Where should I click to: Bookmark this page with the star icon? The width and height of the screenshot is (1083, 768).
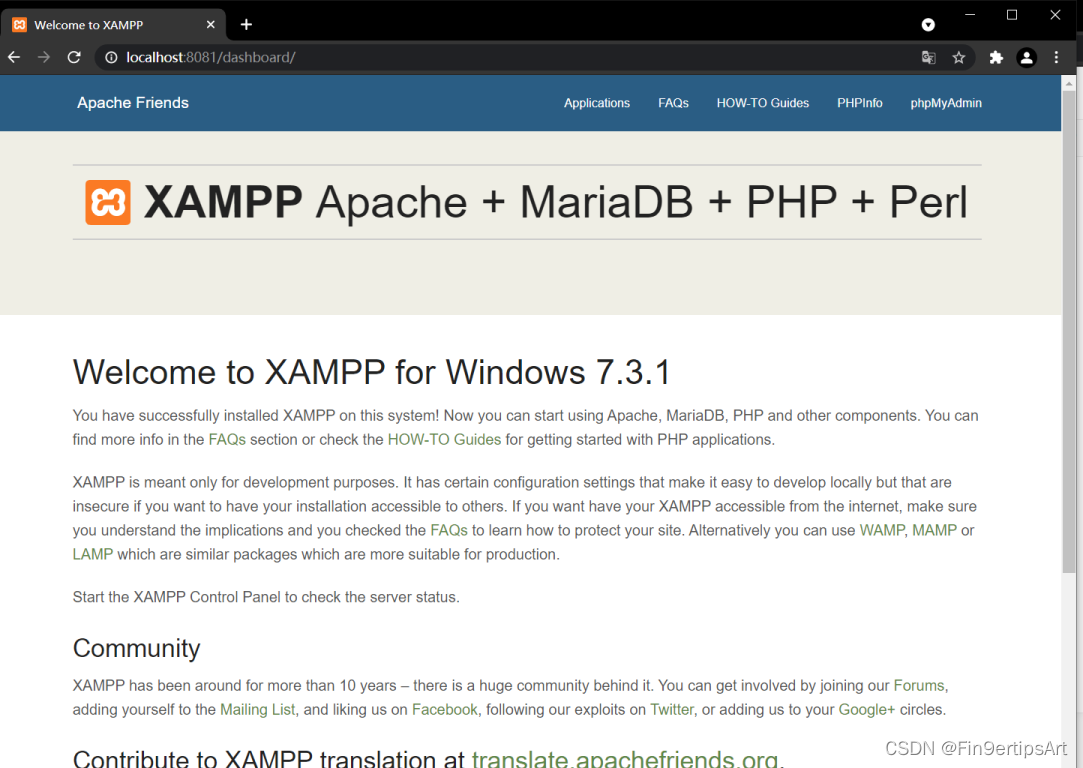(959, 57)
